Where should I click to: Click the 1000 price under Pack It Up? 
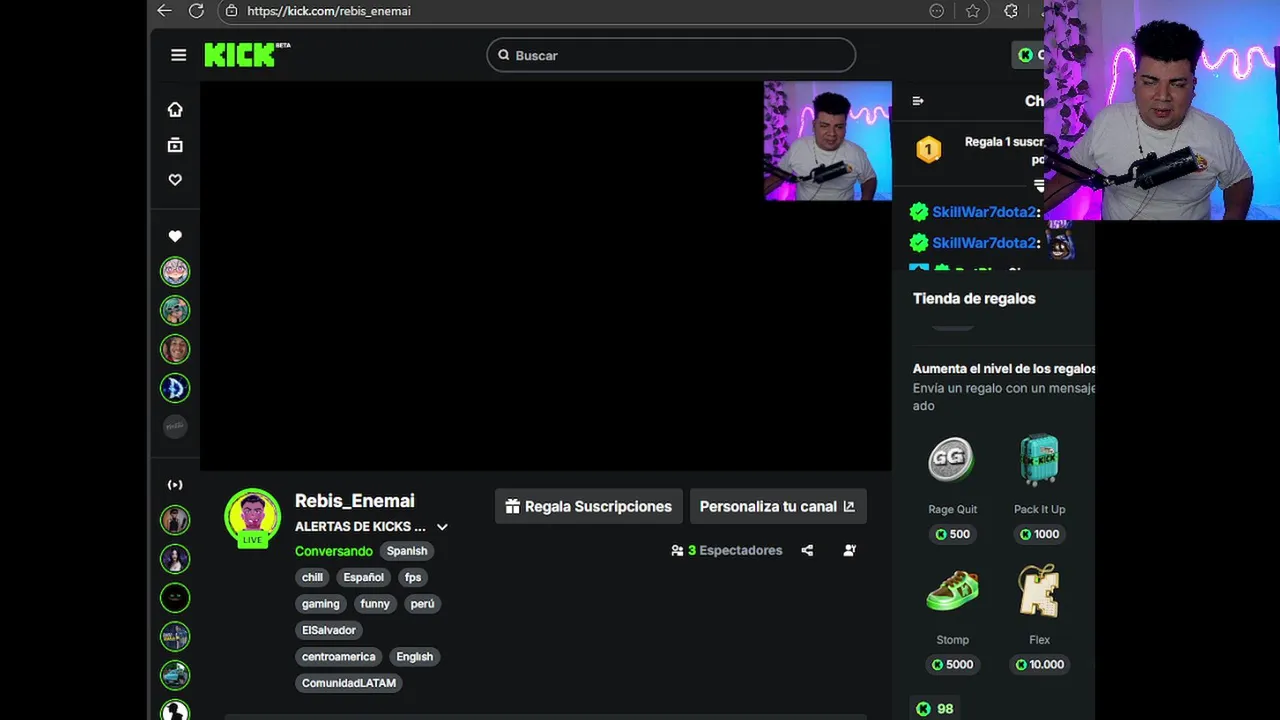(x=1039, y=534)
